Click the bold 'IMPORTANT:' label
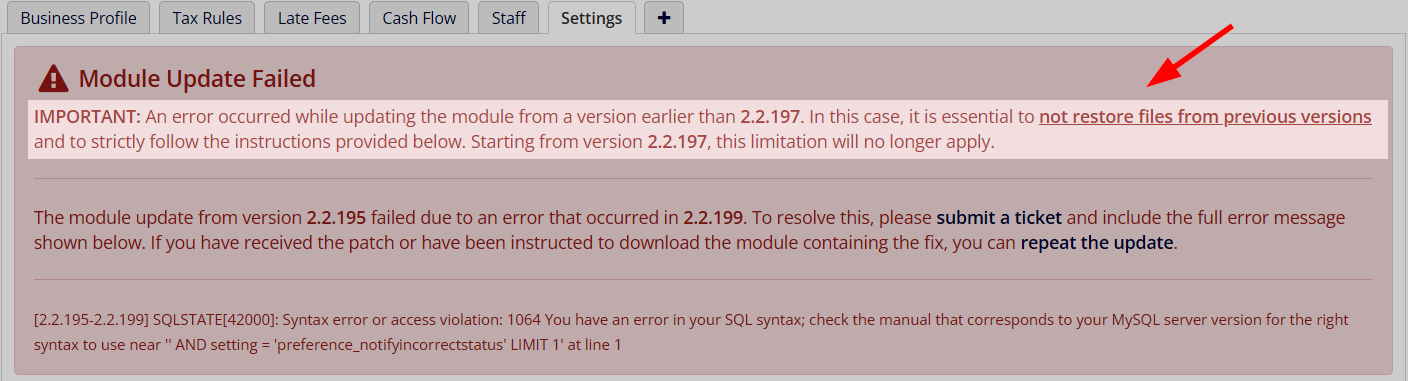The image size is (1408, 381). click(87, 117)
